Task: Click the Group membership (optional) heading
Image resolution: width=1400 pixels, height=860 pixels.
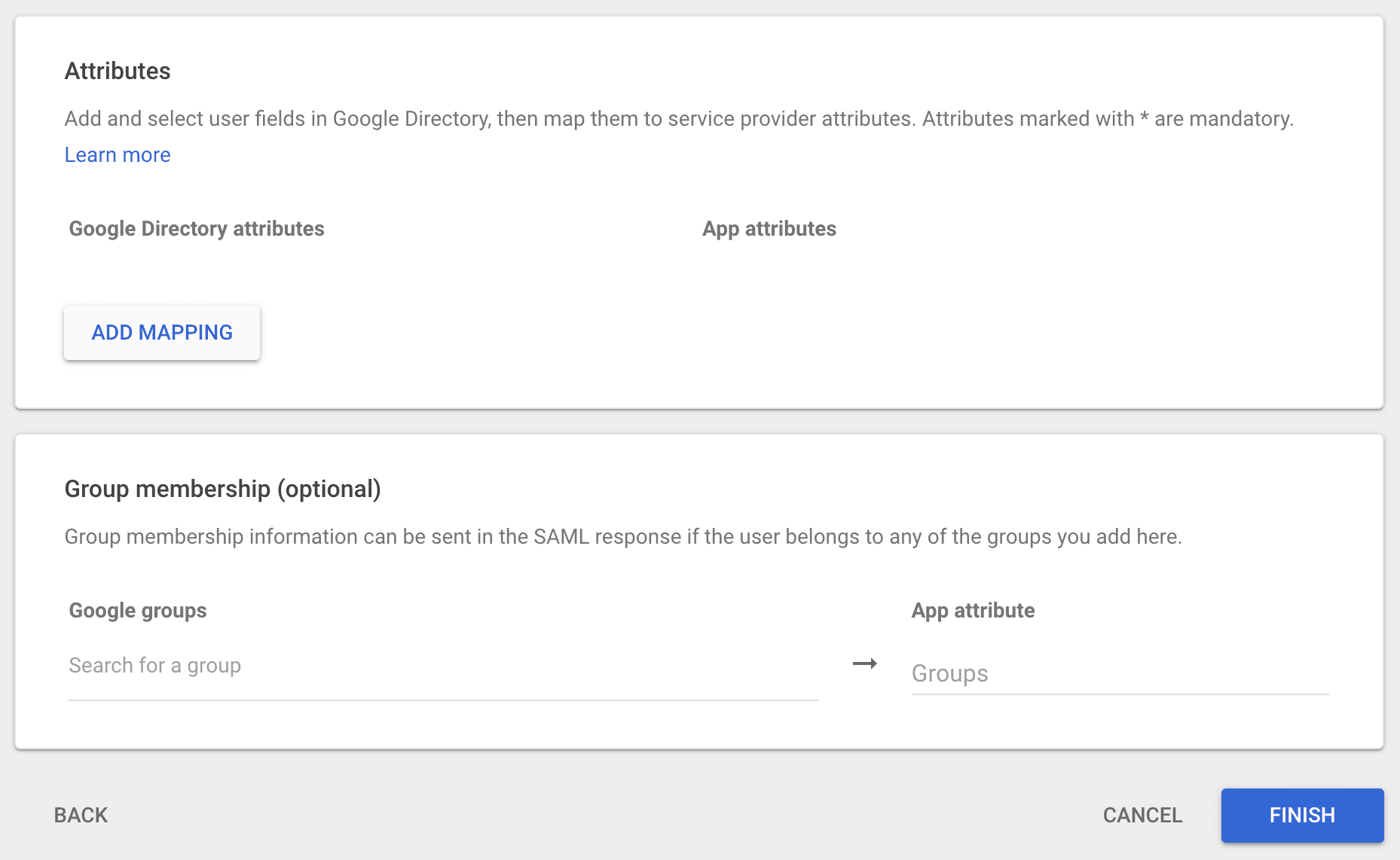Action: click(x=222, y=489)
